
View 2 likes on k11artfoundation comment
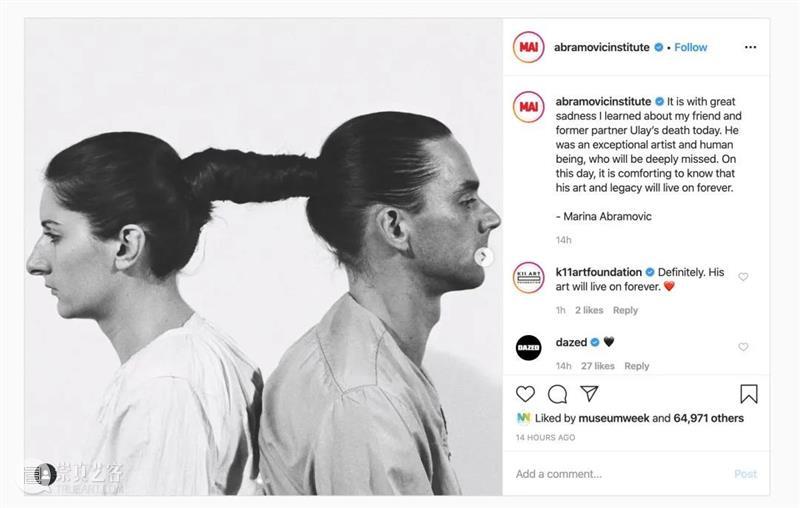pos(589,310)
